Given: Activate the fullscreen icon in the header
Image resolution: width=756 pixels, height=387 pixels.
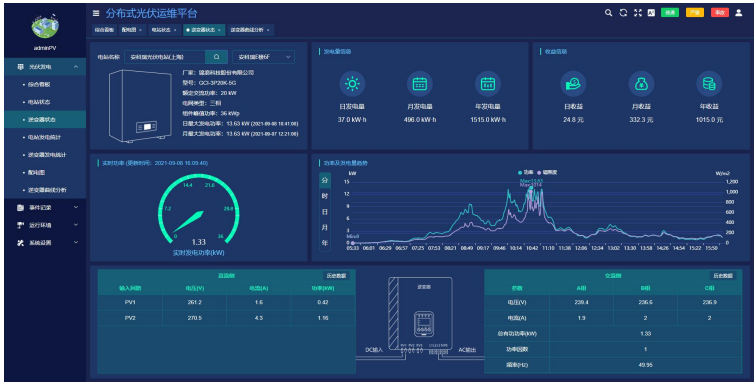Looking at the screenshot, I should click(638, 13).
